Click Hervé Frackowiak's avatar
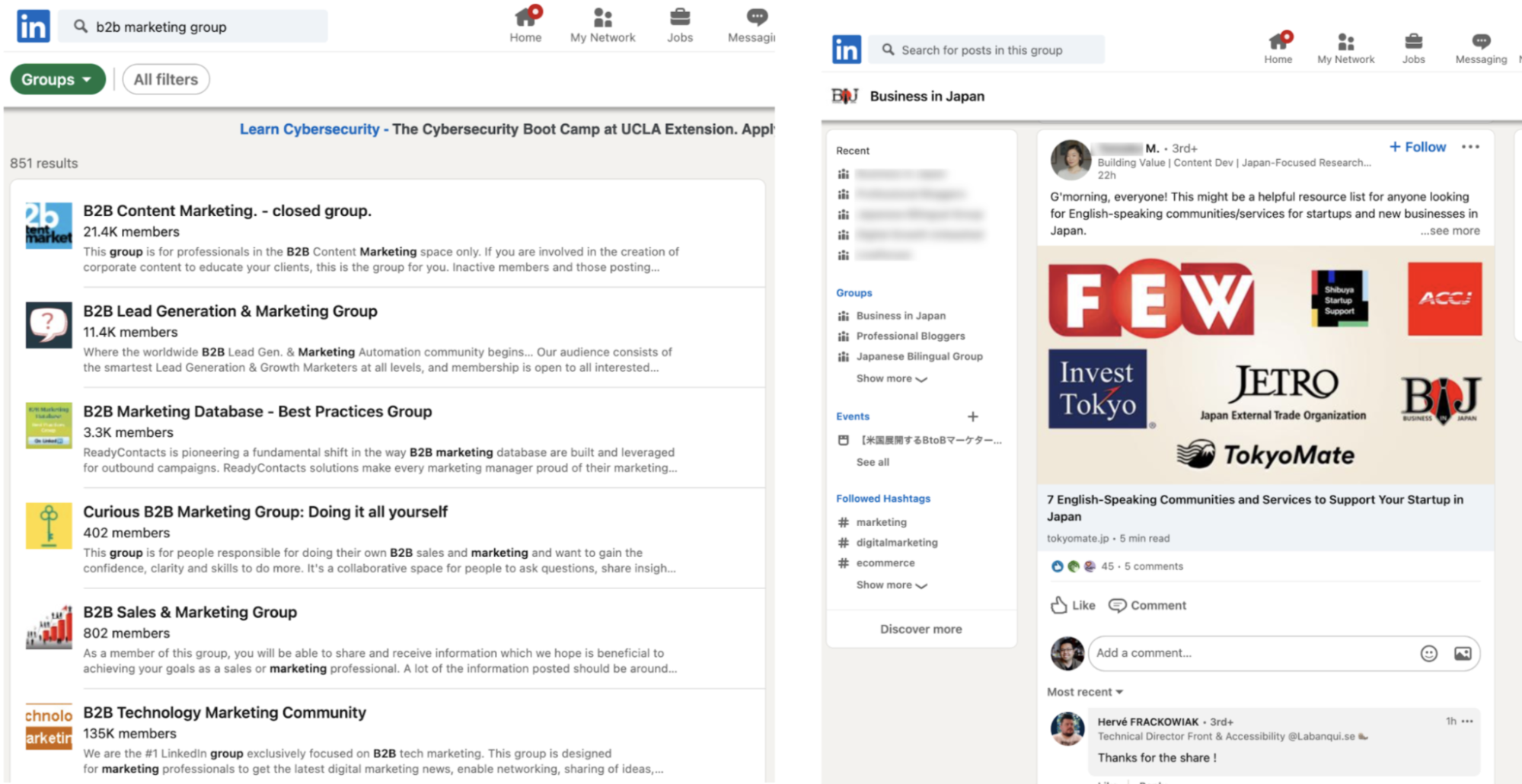This screenshot has height=784, width=1522. [1067, 728]
